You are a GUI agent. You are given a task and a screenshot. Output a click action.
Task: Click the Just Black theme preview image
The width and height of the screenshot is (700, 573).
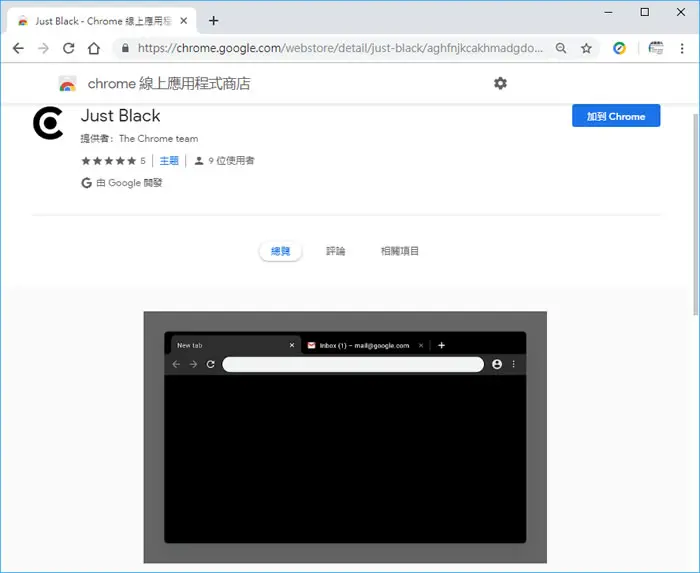[345, 437]
